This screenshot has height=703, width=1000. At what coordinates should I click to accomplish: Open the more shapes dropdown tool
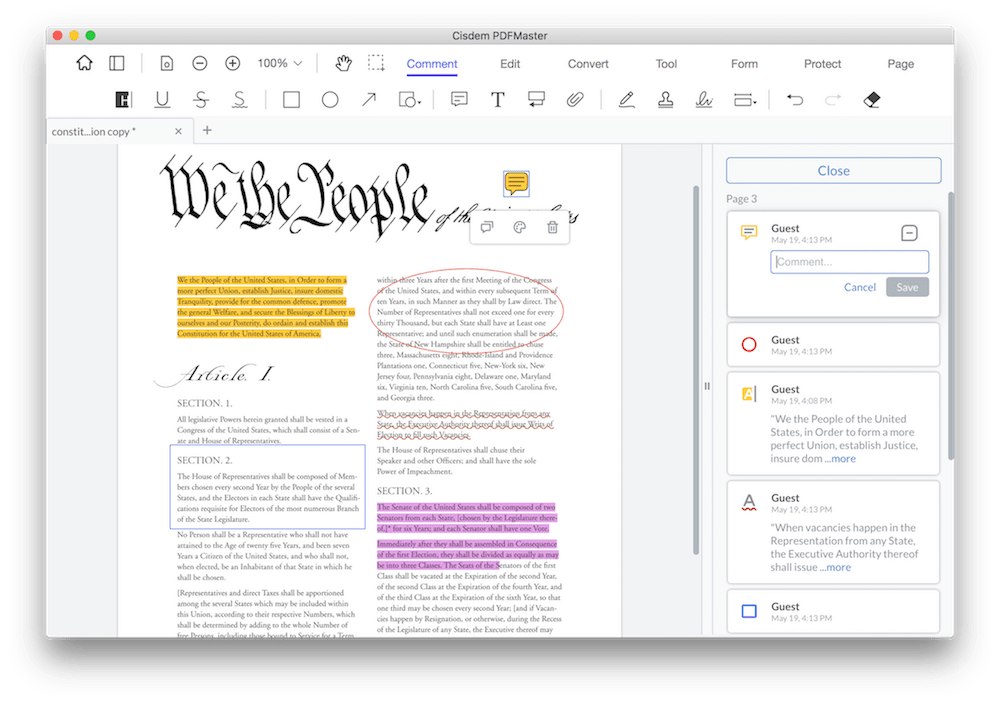click(409, 100)
